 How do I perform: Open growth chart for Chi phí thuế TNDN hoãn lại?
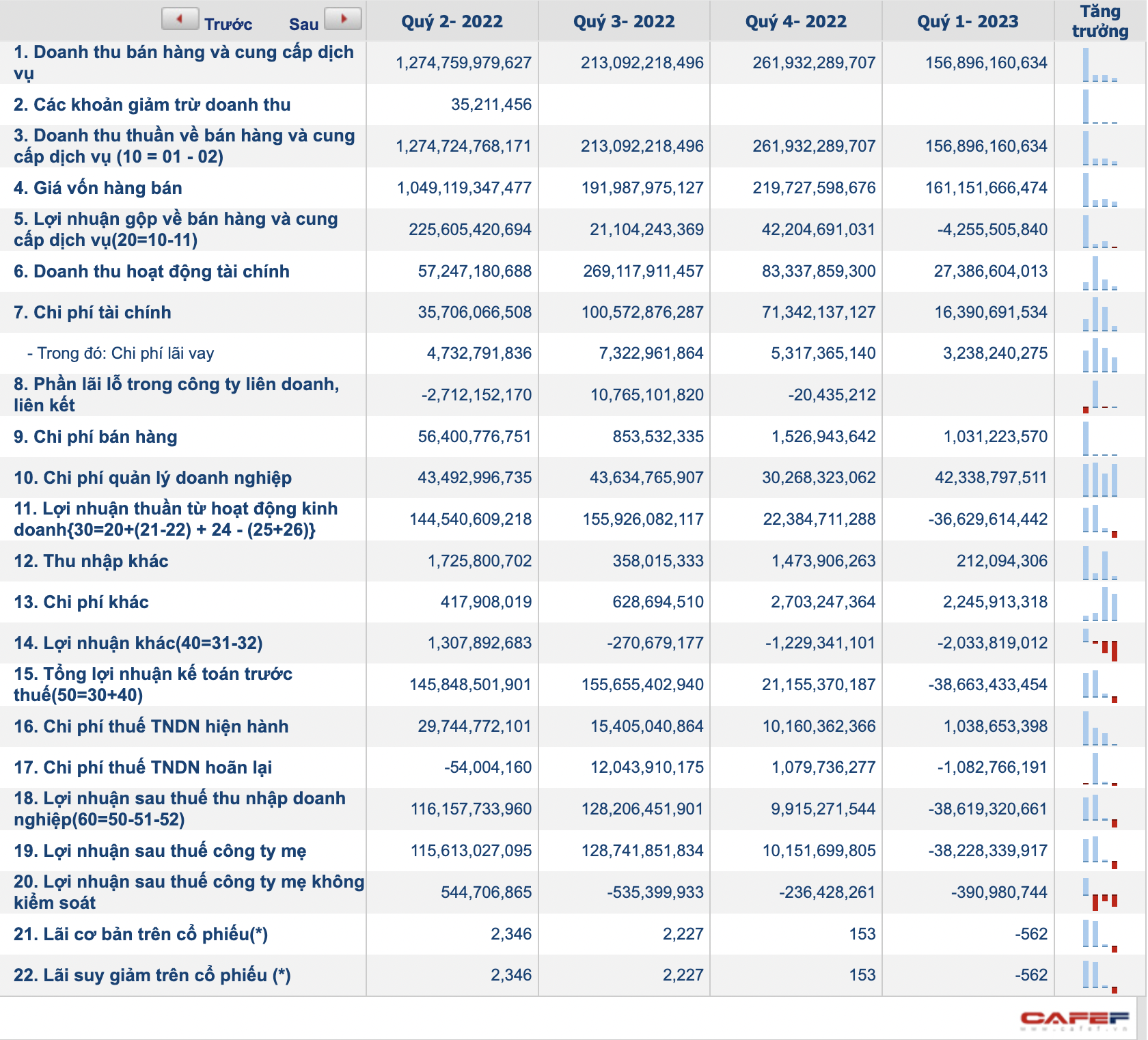[1100, 769]
